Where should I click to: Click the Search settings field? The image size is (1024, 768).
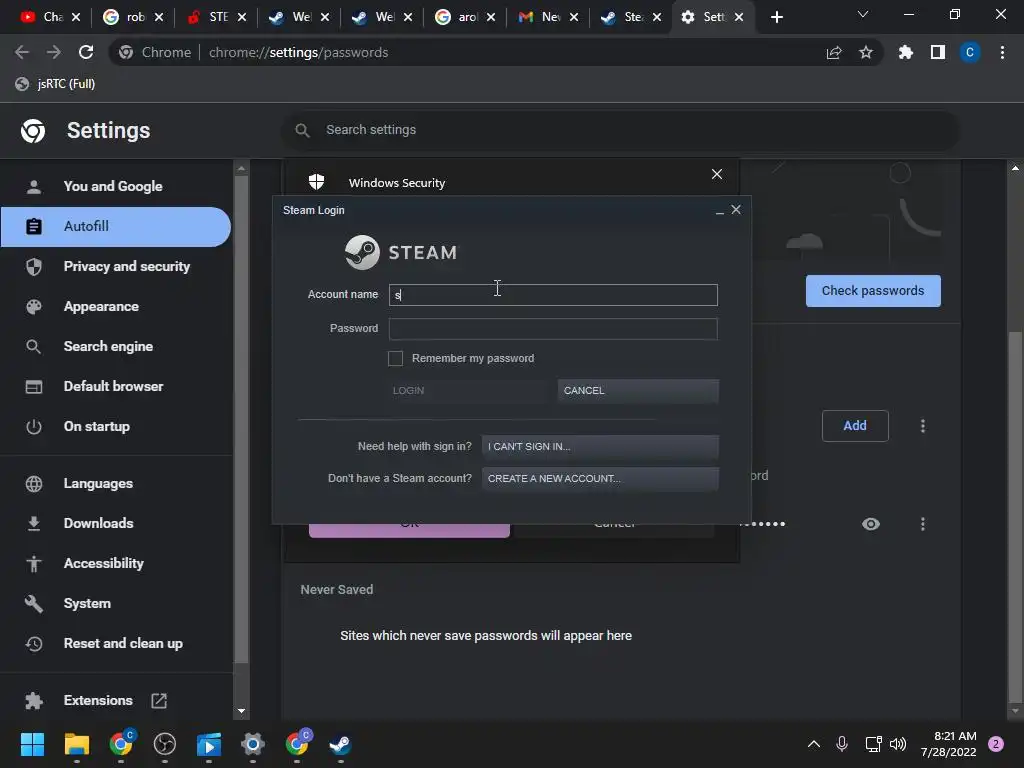point(620,130)
